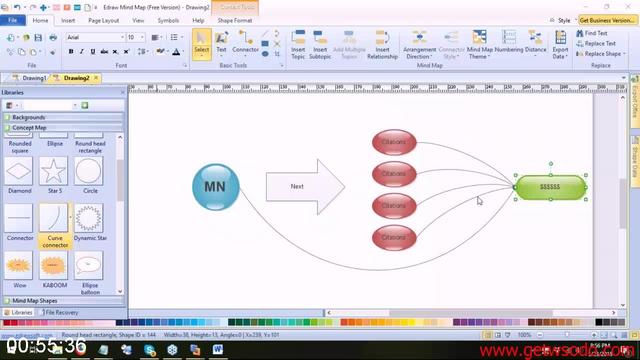640x360 pixels.
Task: Switch to the Page Layout tab
Action: pyautogui.click(x=103, y=20)
